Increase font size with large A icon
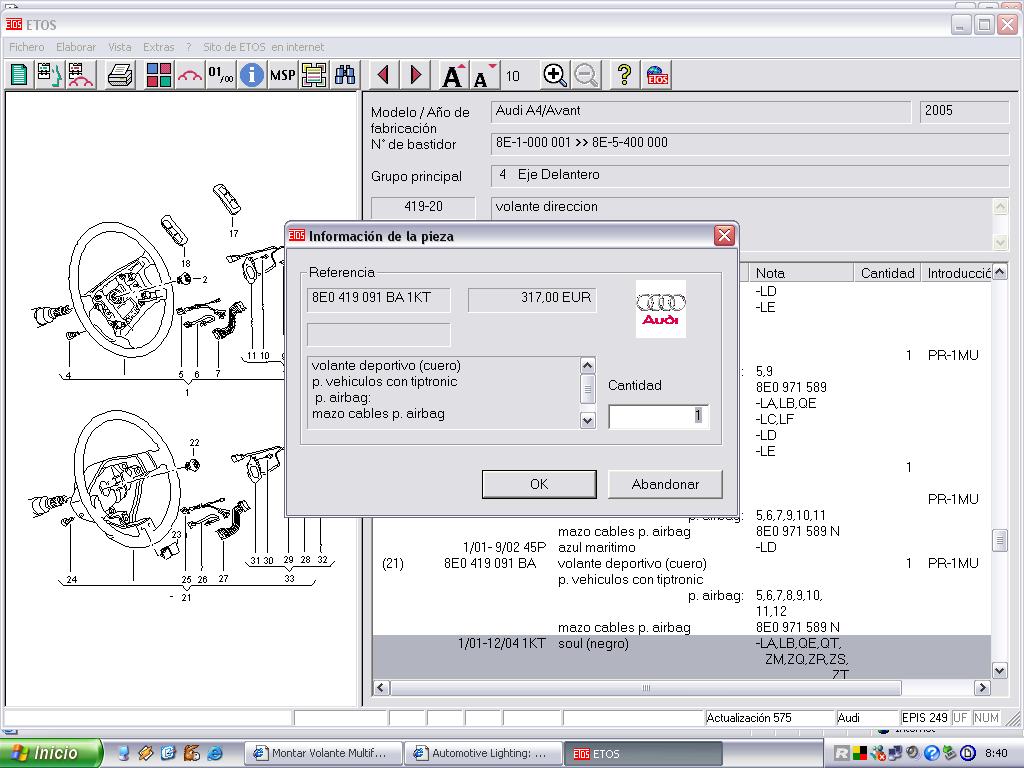The width and height of the screenshot is (1024, 768). pyautogui.click(x=453, y=75)
